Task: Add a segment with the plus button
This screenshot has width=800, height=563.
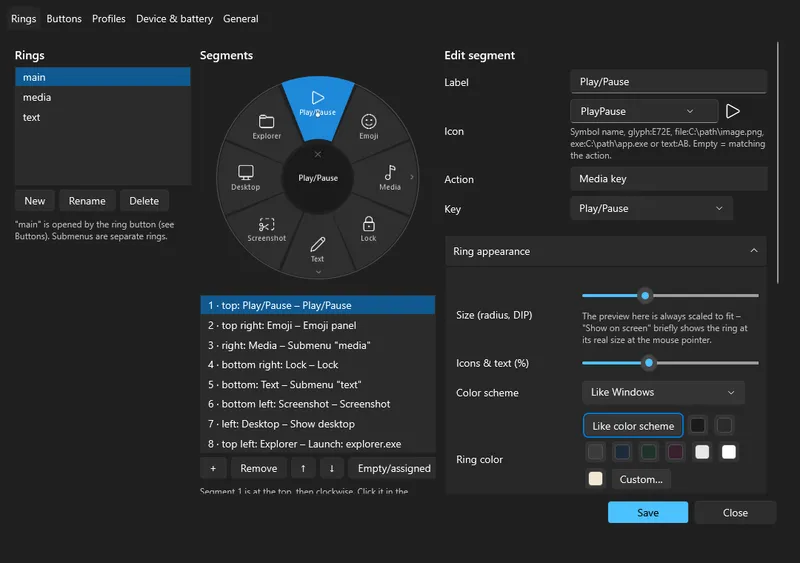Action: 213,468
